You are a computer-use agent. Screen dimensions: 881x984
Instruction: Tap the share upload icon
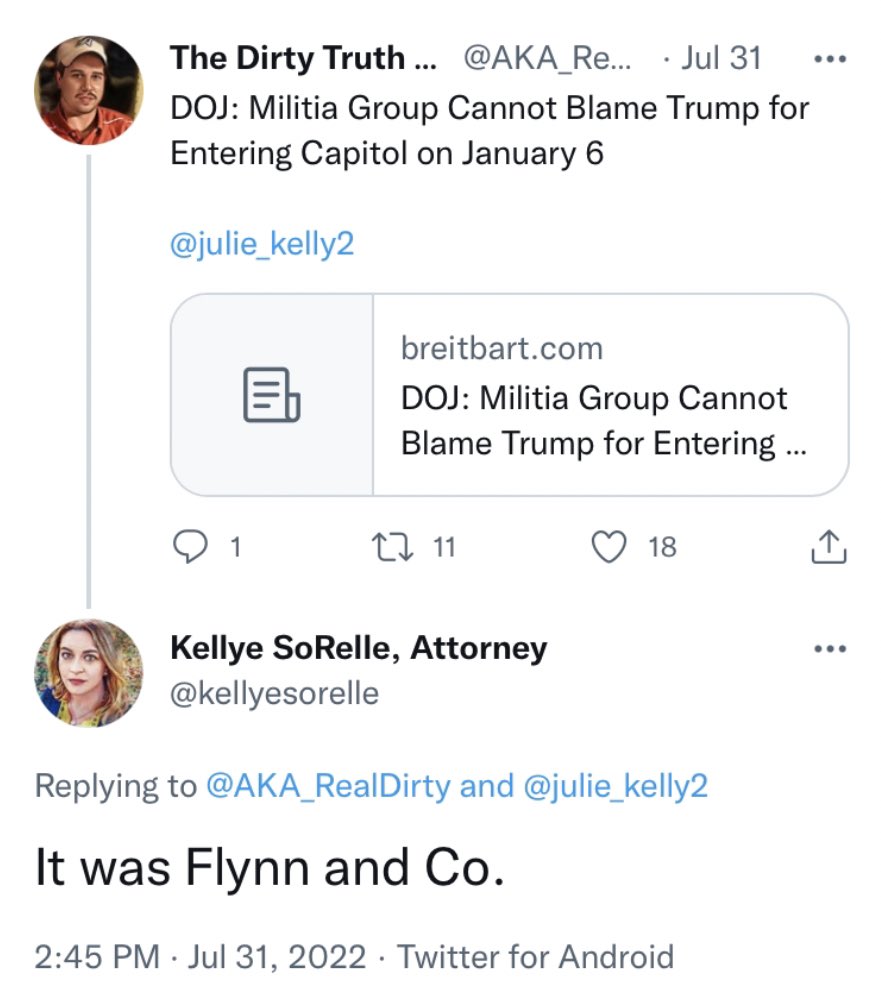click(830, 547)
